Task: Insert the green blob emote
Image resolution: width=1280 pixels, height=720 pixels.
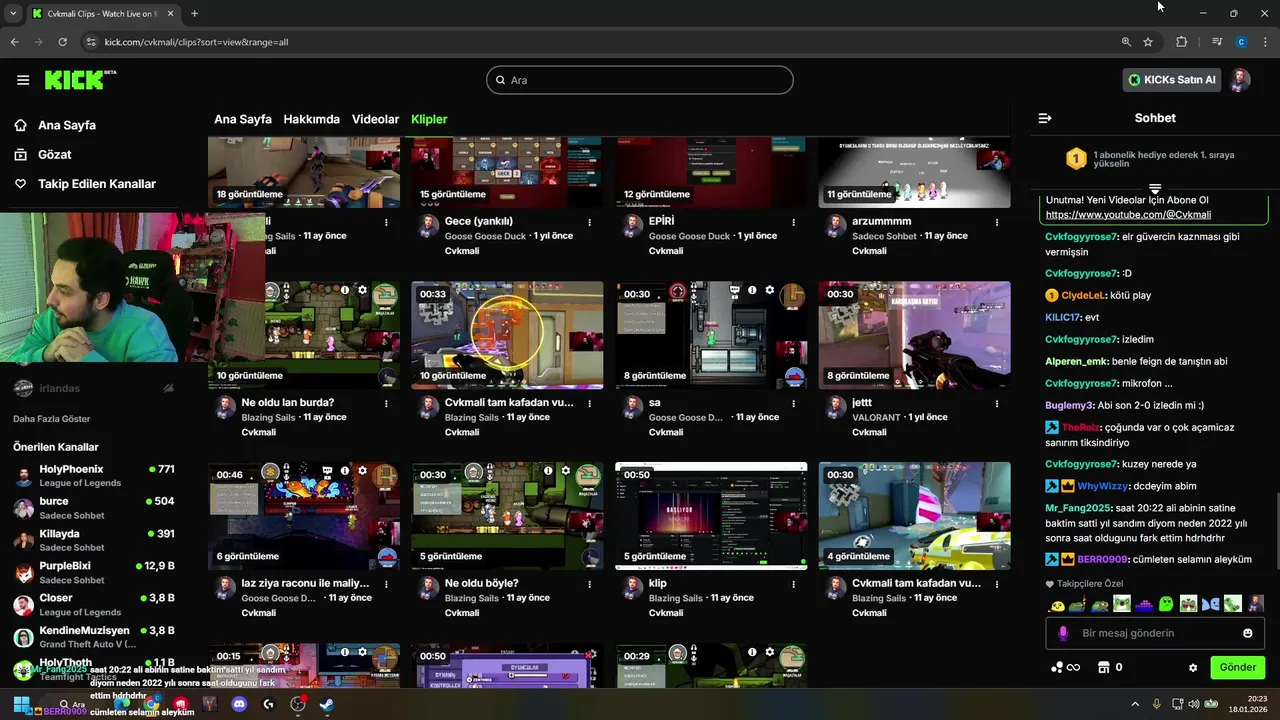Action: [1166, 604]
